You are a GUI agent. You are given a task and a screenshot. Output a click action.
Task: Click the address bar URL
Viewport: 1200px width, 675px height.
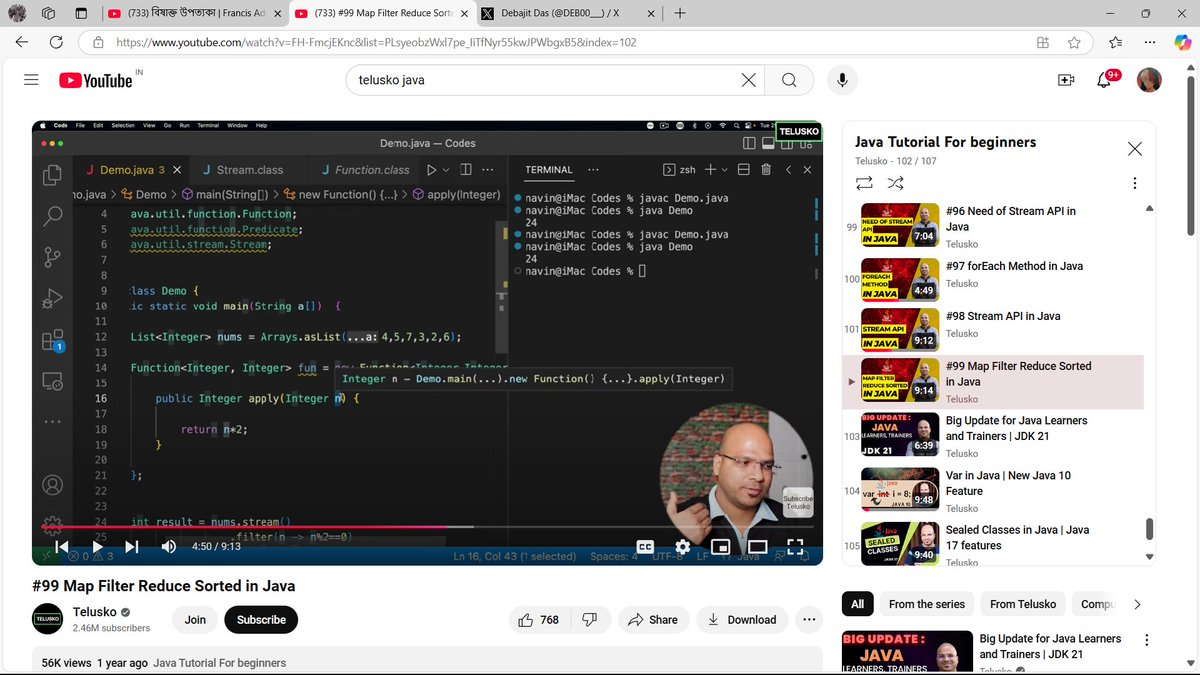coord(375,43)
